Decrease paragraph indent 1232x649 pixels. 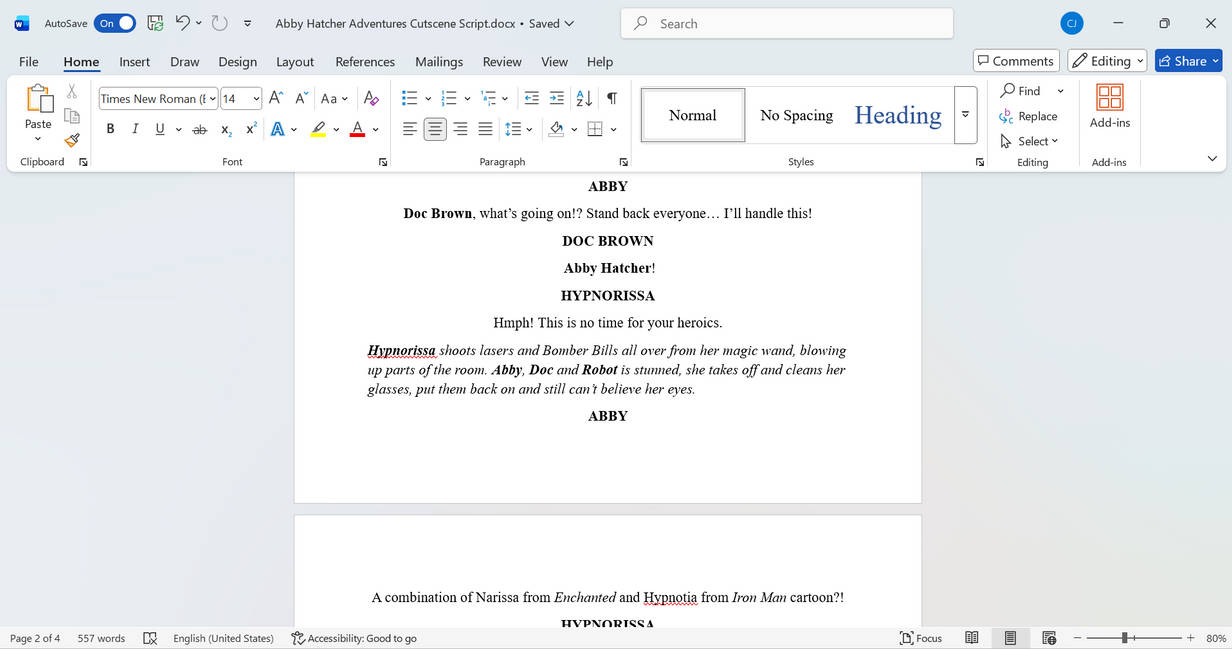(x=531, y=98)
